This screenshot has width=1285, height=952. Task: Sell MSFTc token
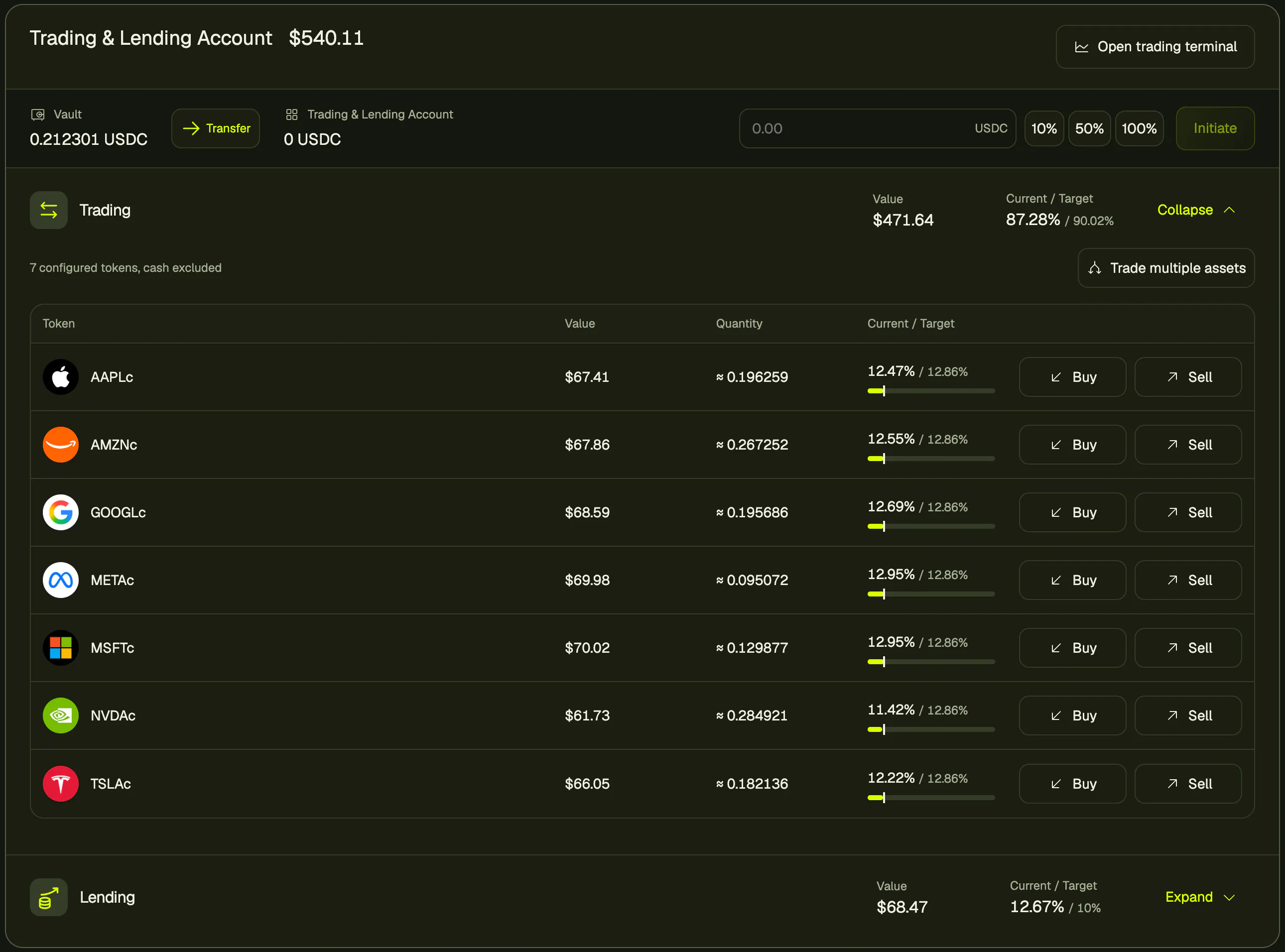coord(1188,648)
